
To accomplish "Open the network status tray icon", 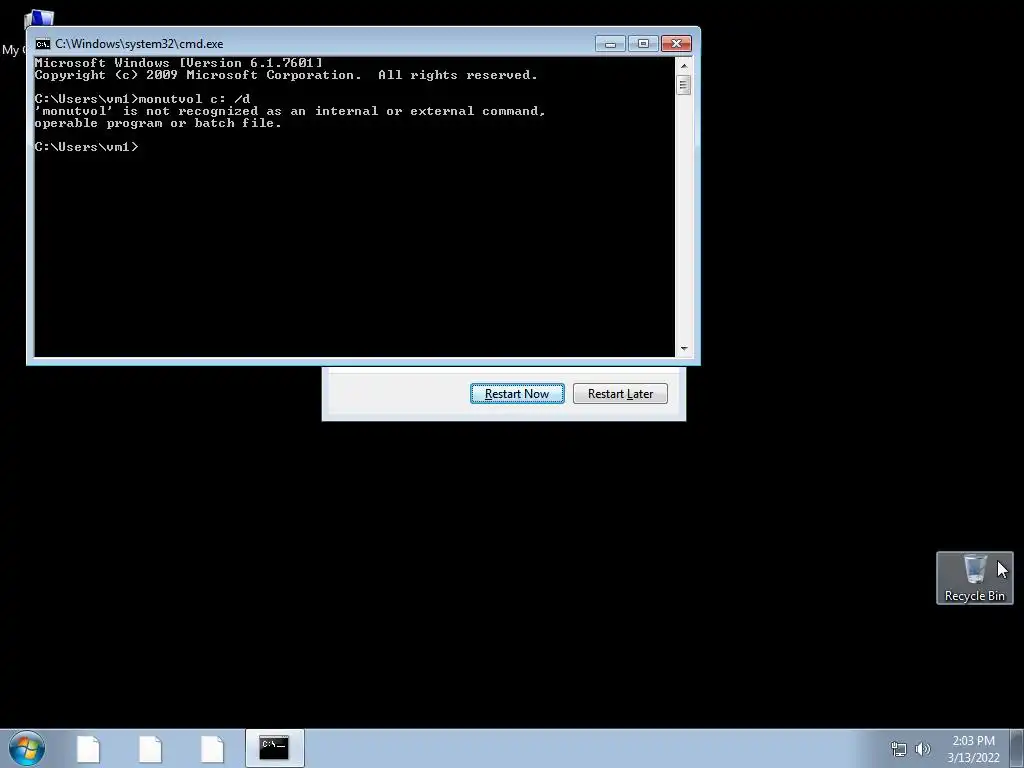I will click(x=899, y=749).
